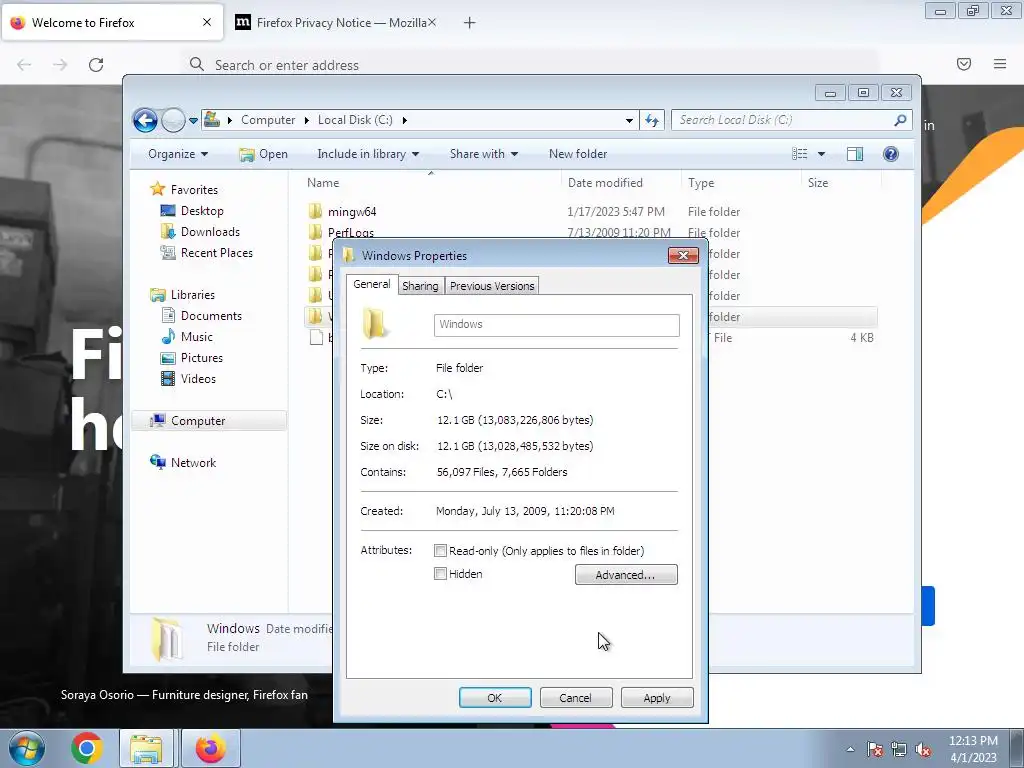
Task: Click the Windows Explorer taskbar icon
Action: tap(146, 748)
